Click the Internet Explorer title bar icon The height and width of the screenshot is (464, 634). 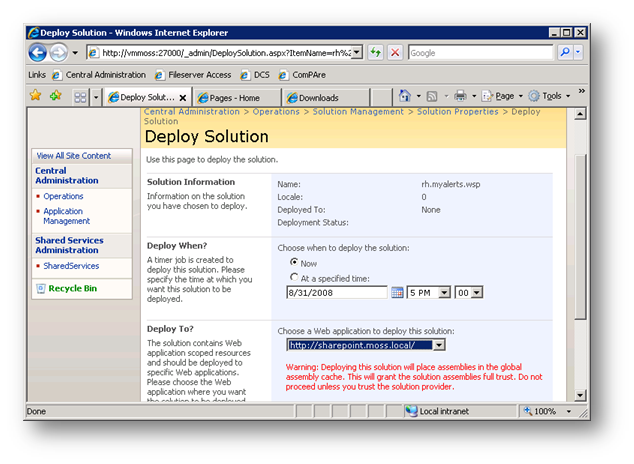(34, 32)
